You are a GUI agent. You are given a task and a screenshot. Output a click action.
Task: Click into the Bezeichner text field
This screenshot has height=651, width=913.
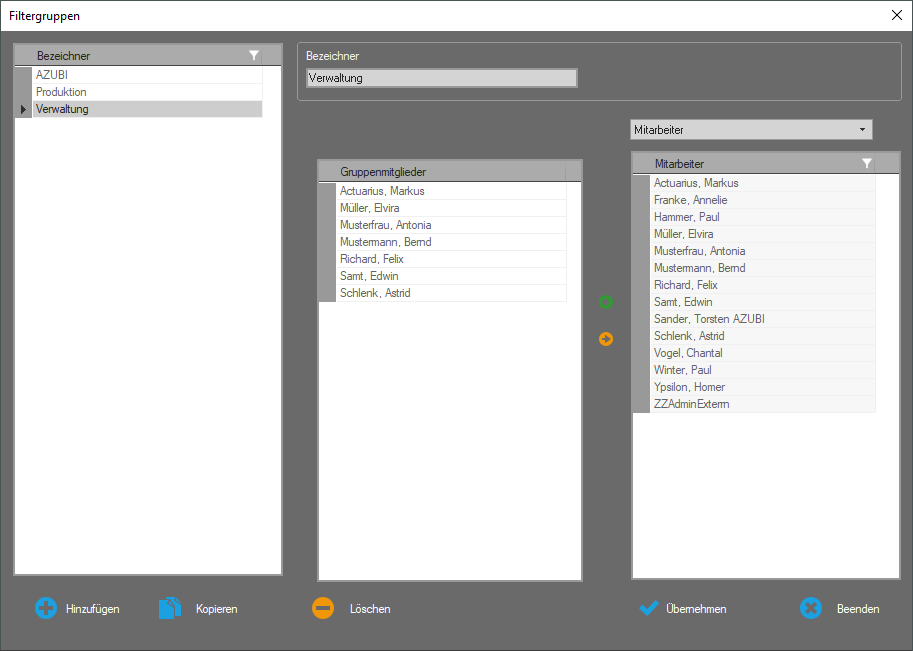440,78
